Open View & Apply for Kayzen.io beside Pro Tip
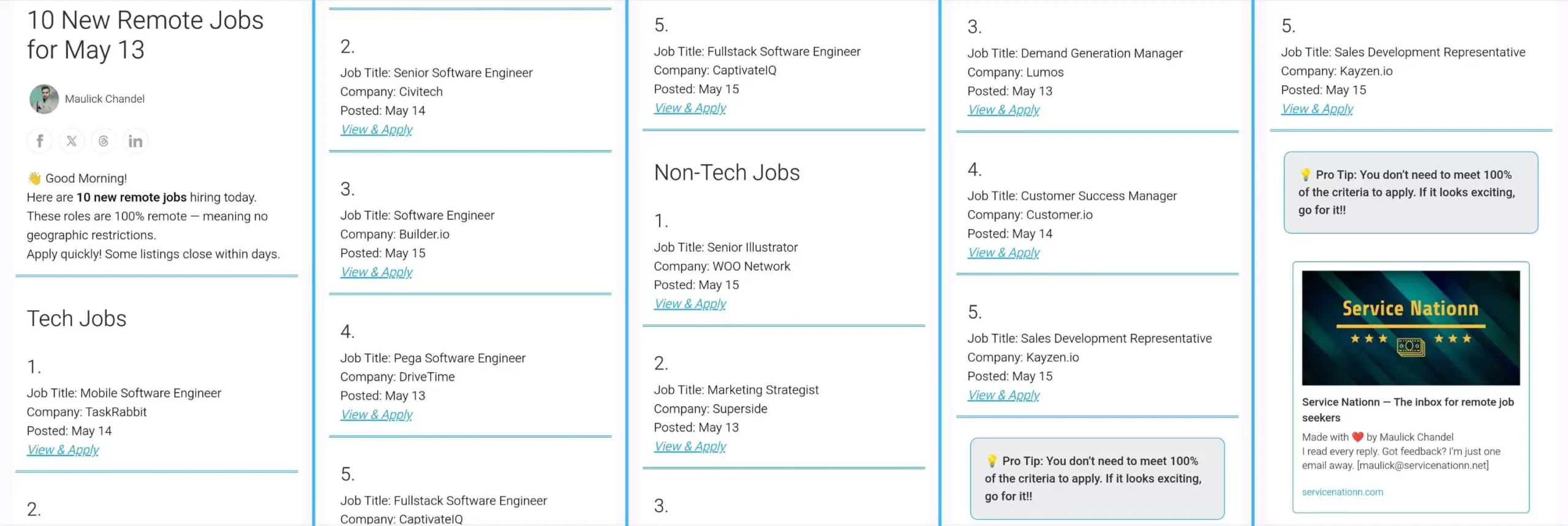 [x=1317, y=109]
